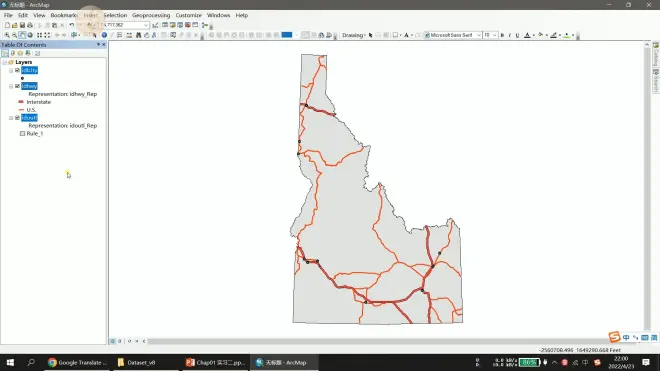The width and height of the screenshot is (660, 371).
Task: Toggle italic text formatting
Action: (510, 35)
